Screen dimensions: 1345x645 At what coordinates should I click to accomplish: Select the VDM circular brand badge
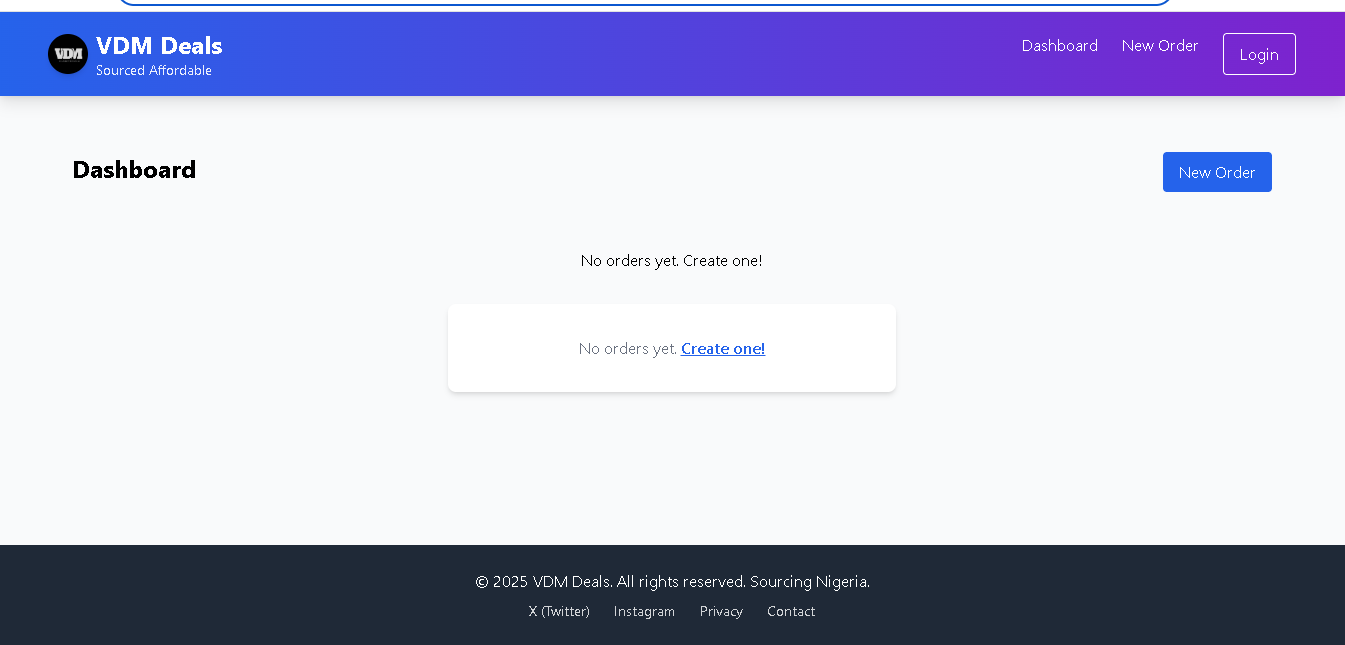(x=67, y=54)
